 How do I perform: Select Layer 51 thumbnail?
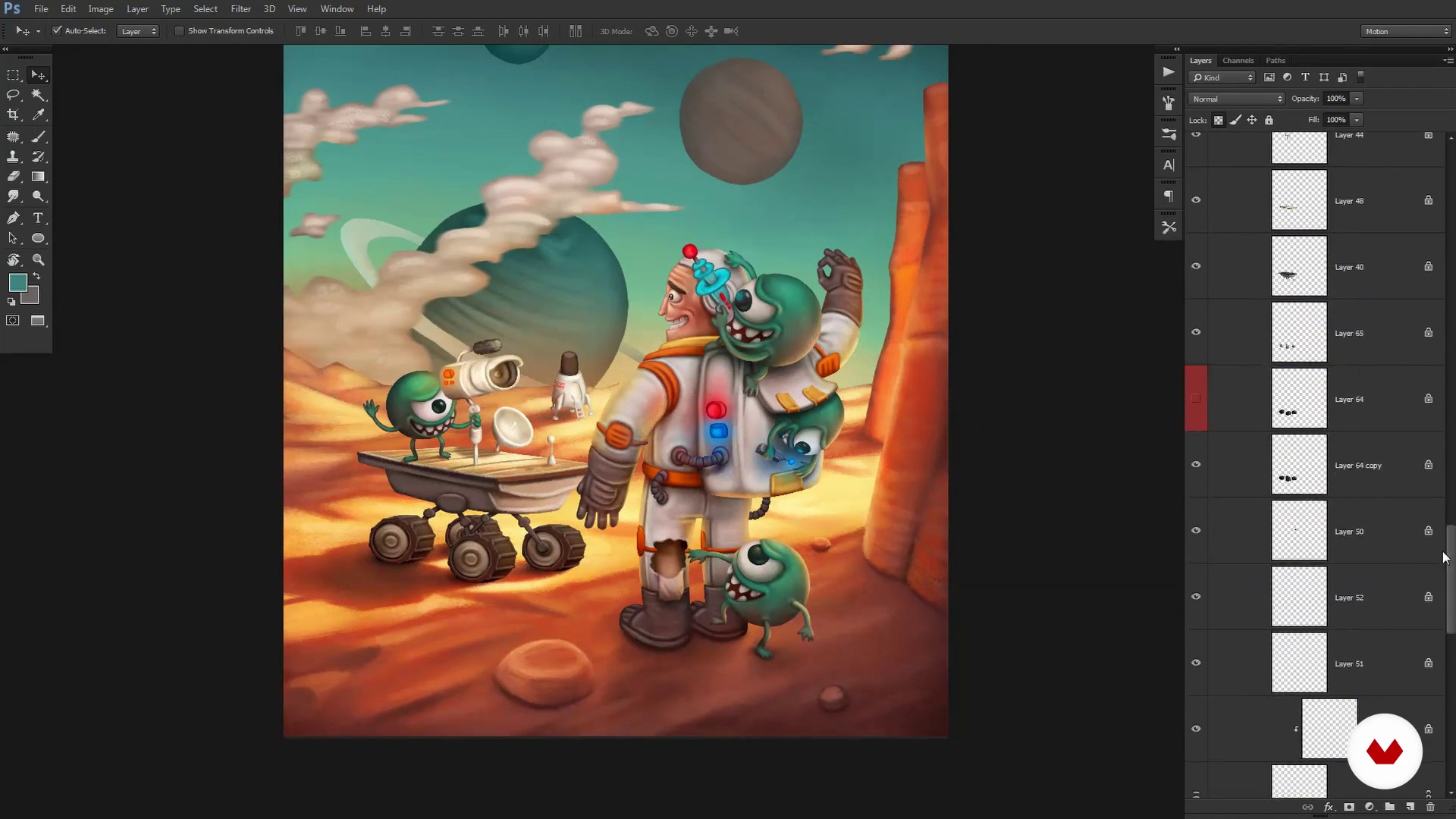pyautogui.click(x=1299, y=663)
